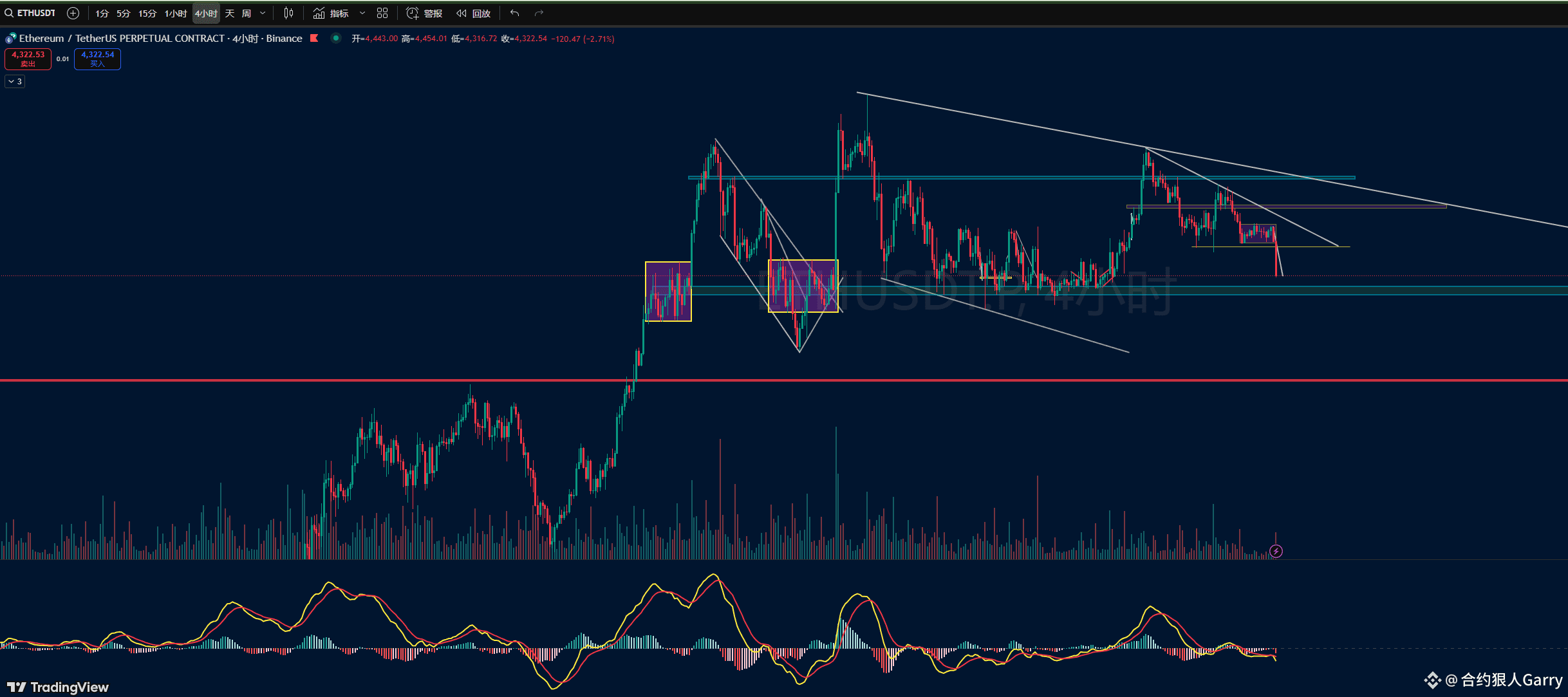
Task: Expand the timeframe dropdown after 周
Action: pyautogui.click(x=263, y=13)
